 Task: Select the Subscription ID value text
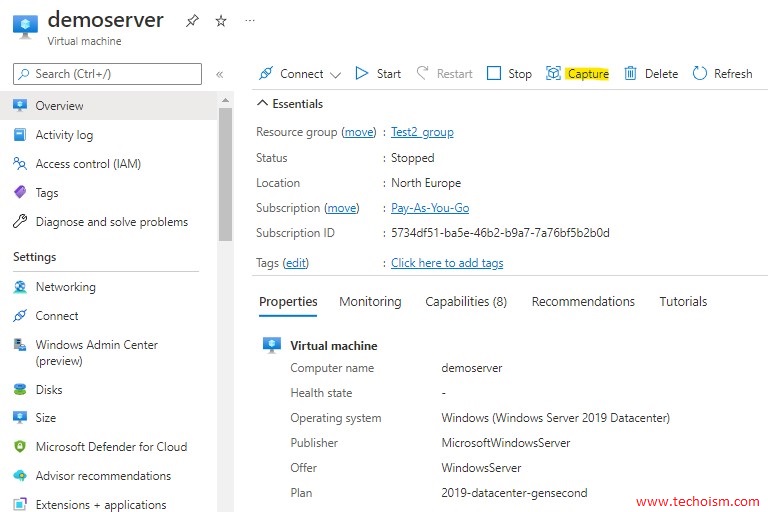coord(500,233)
